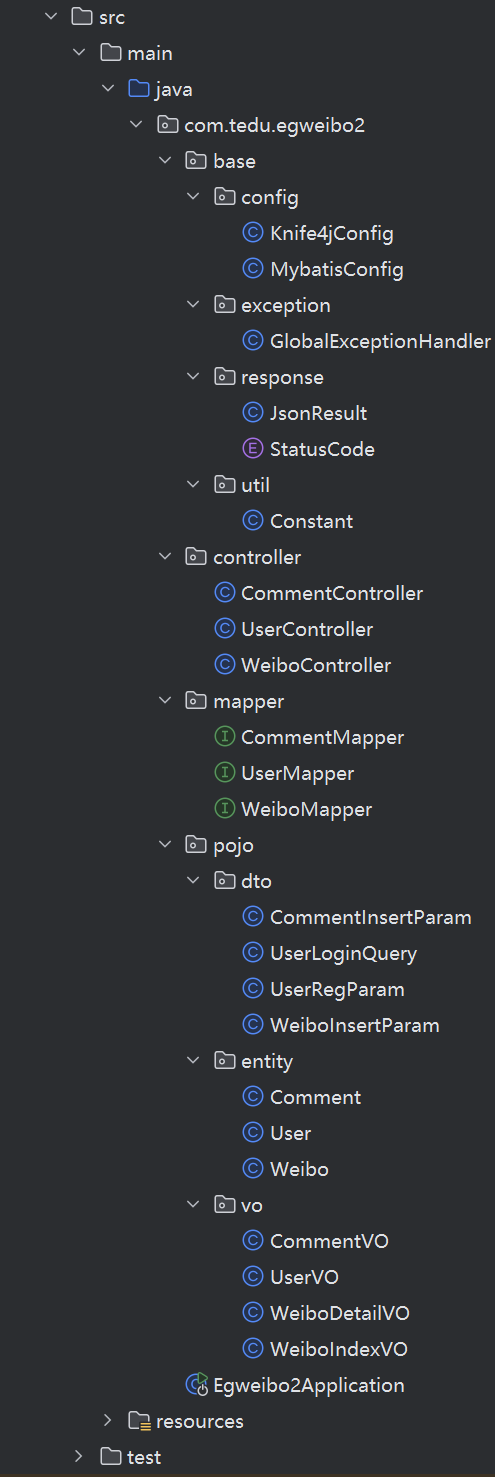495x1477 pixels.
Task: Collapse the mapper package chevron
Action: click(166, 701)
